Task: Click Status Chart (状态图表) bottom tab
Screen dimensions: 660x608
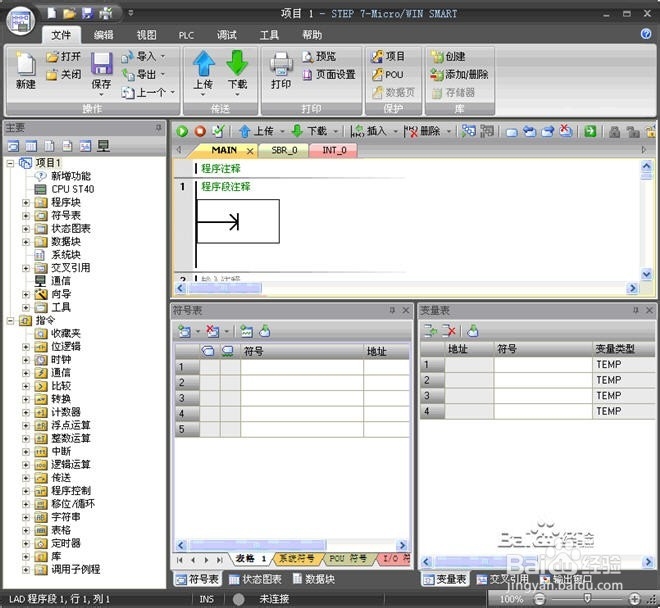Action: pyautogui.click(x=255, y=579)
